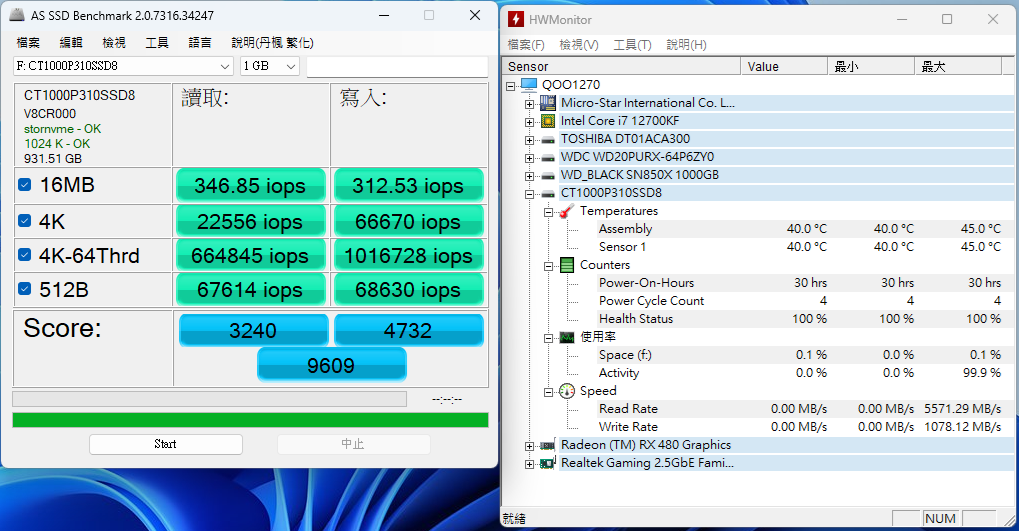
Task: Open the 編輯 menu in AS SSD
Action: tap(71, 43)
